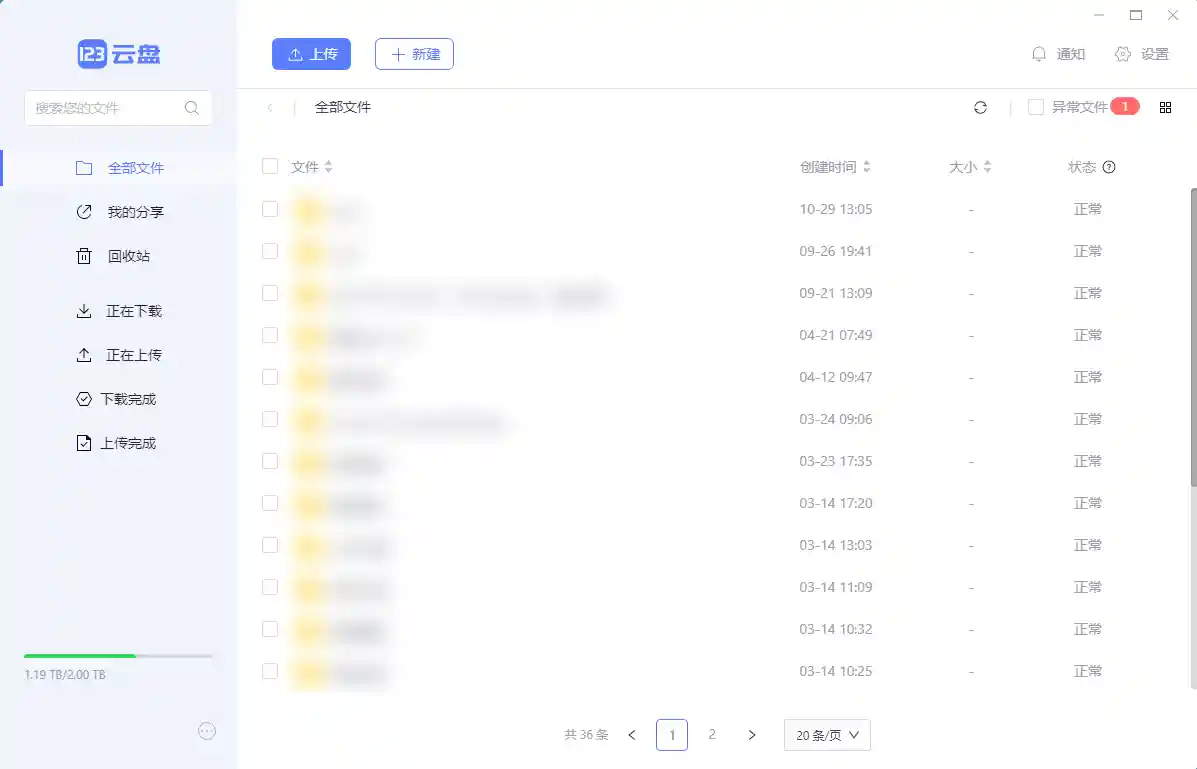1197x769 pixels.
Task: Check the row created 09-21 13:09
Action: tap(270, 293)
